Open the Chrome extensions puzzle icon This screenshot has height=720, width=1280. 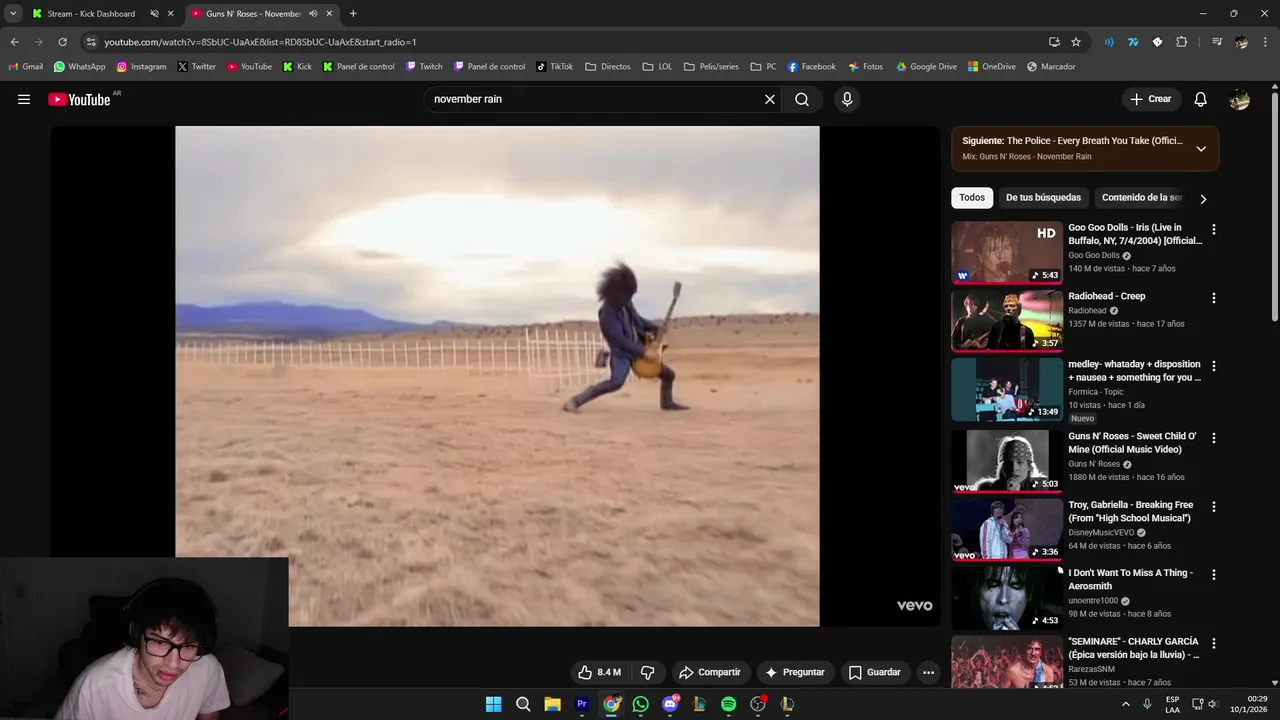(1182, 42)
